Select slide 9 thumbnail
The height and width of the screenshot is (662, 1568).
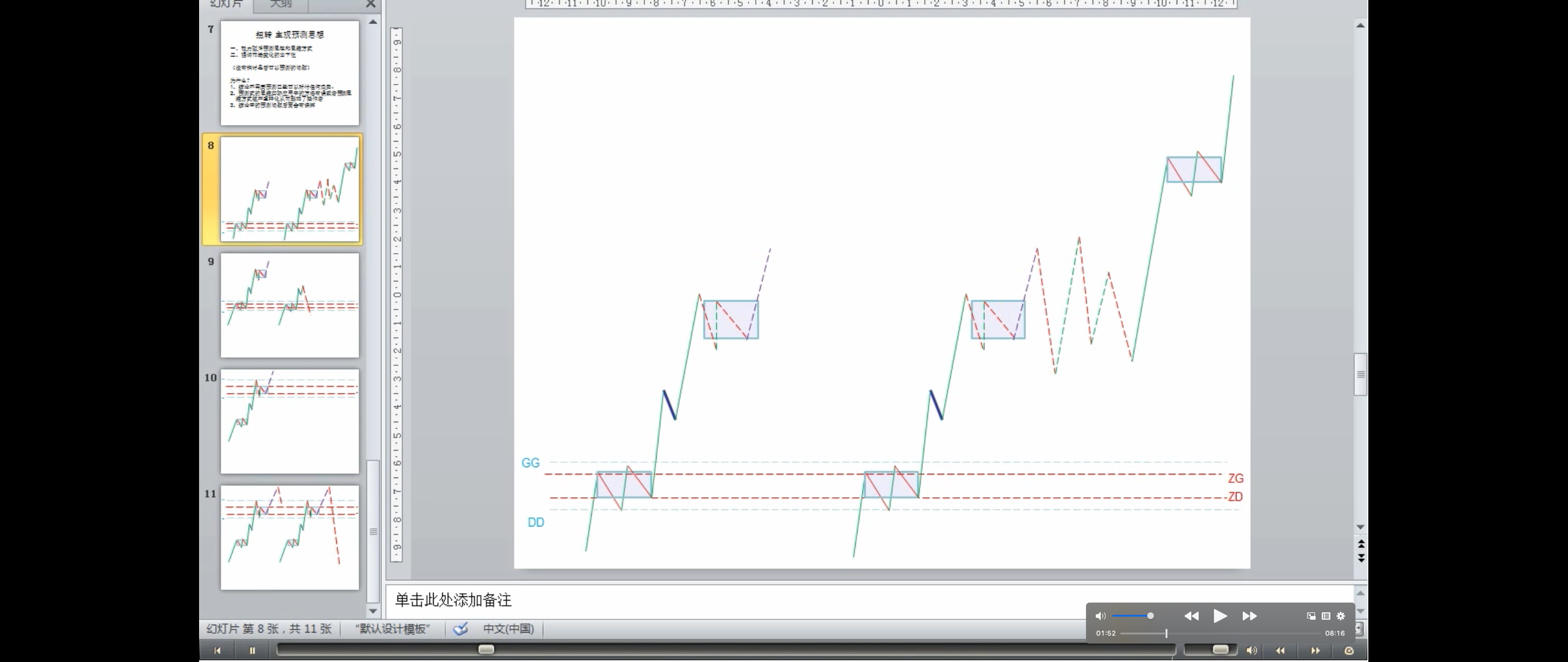(x=290, y=305)
